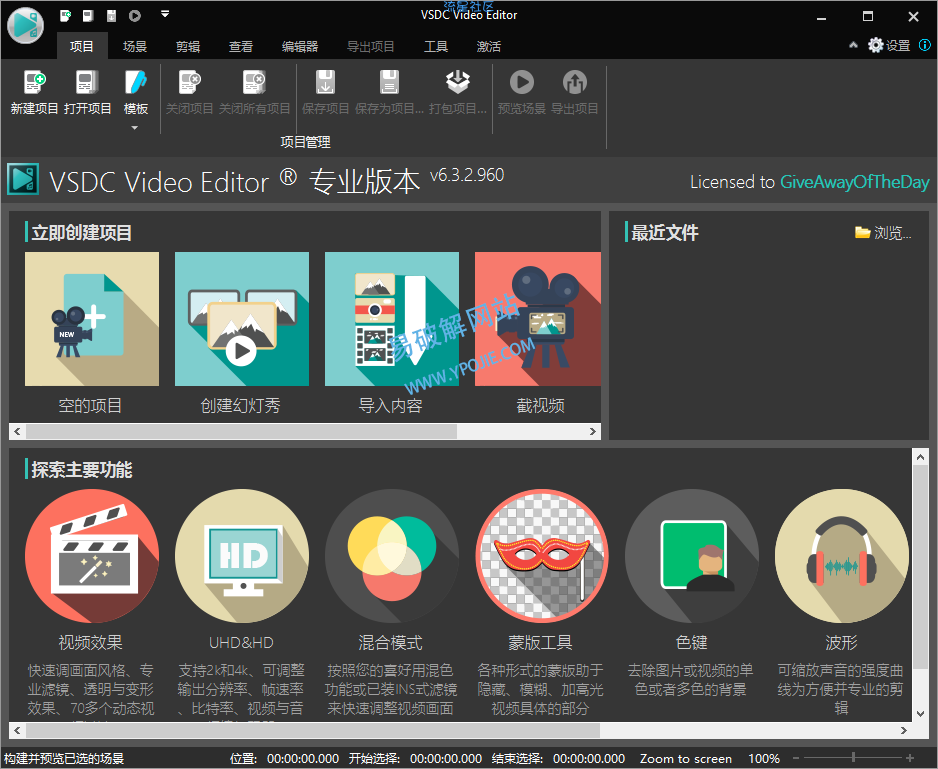Image resolution: width=938 pixels, height=769 pixels.
Task: Select the 模板 (Templates) pen icon
Action: click(x=135, y=83)
